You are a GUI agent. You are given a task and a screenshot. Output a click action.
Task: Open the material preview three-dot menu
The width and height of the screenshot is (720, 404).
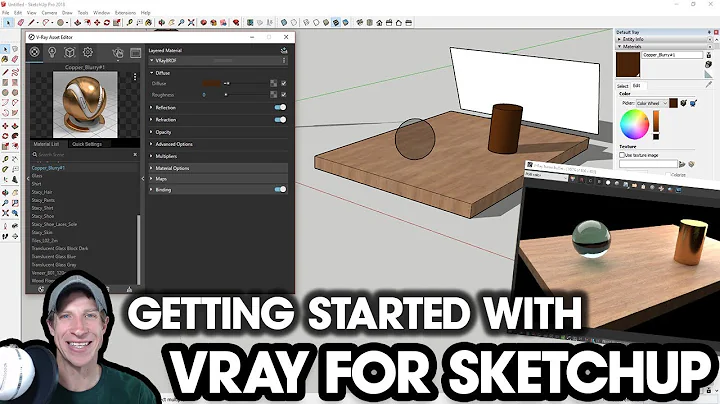pos(135,77)
